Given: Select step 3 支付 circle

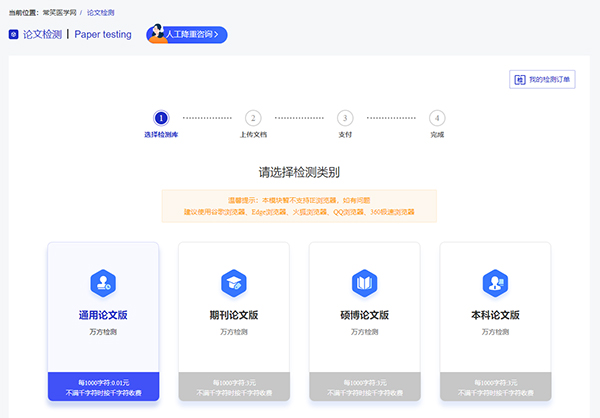Looking at the screenshot, I should (345, 117).
